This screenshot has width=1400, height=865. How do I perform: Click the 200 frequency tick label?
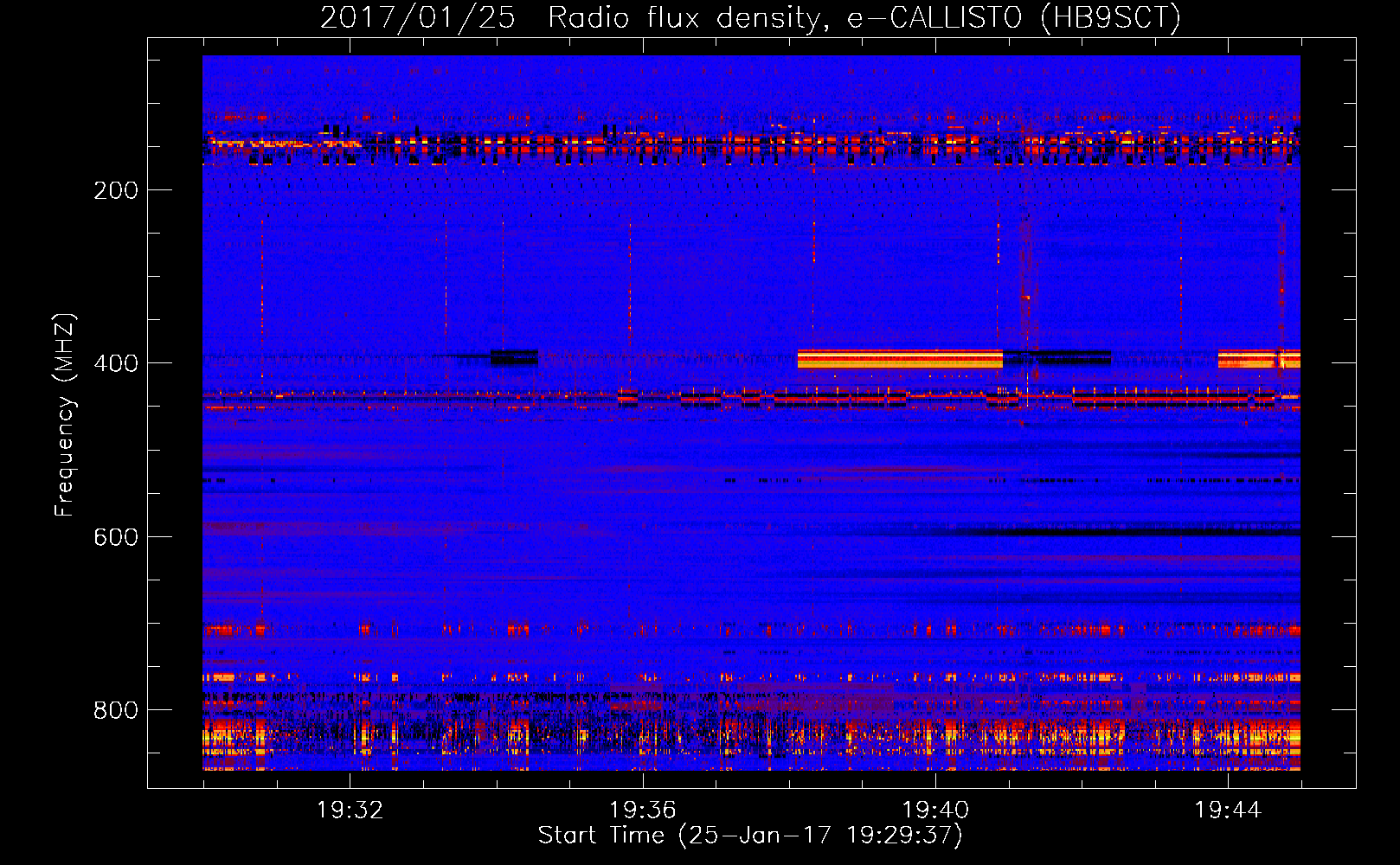116,190
